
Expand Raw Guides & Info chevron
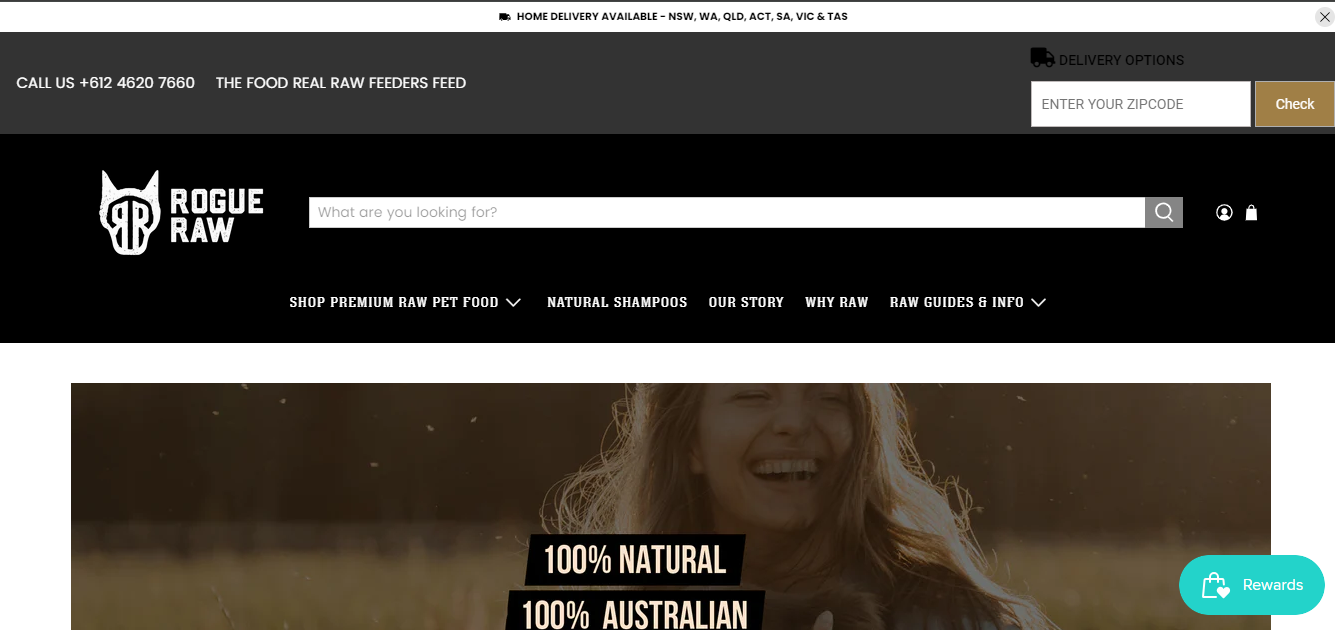point(1038,302)
